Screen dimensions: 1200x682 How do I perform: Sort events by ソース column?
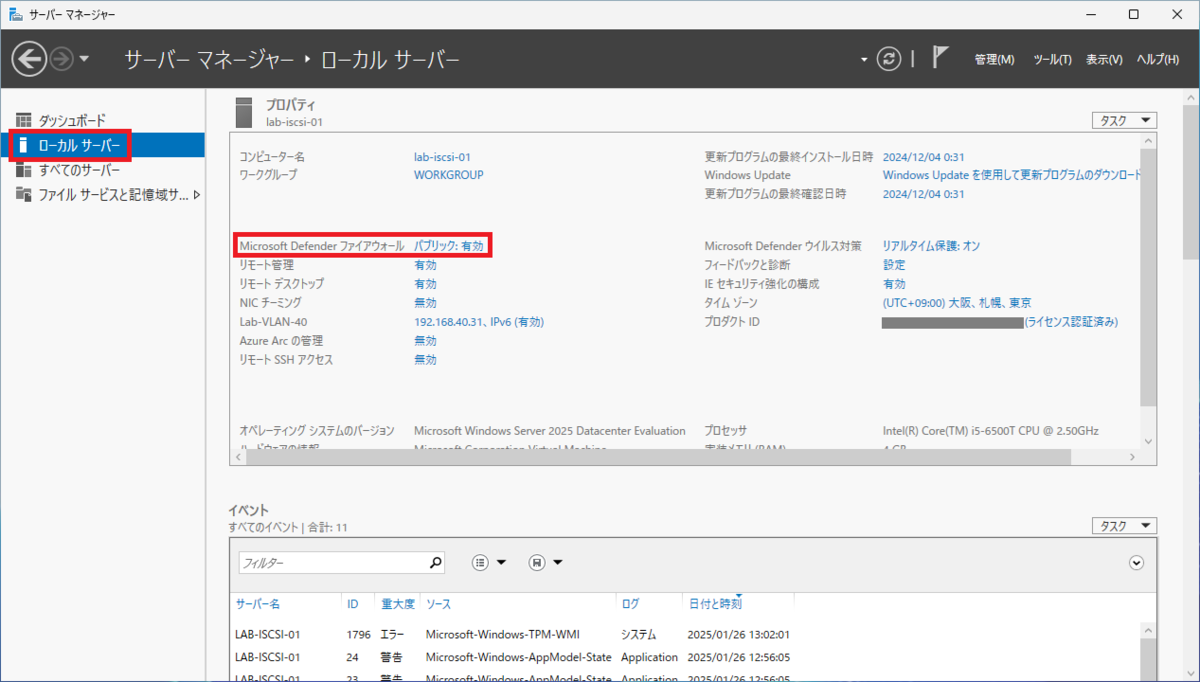(x=437, y=604)
